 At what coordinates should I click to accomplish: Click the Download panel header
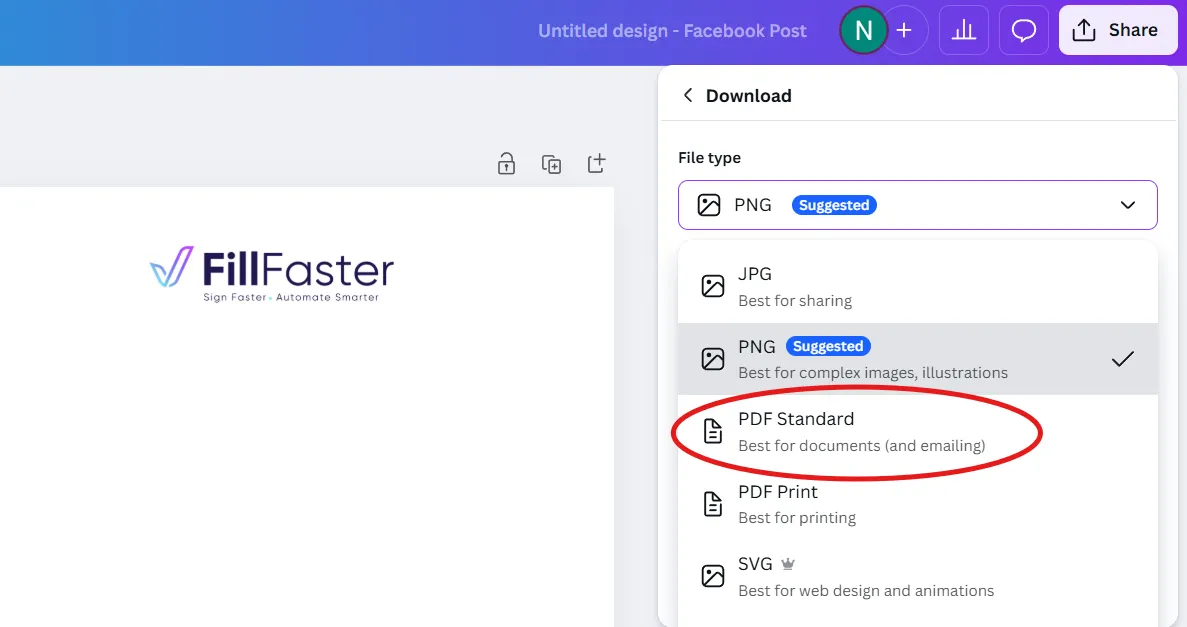749,95
